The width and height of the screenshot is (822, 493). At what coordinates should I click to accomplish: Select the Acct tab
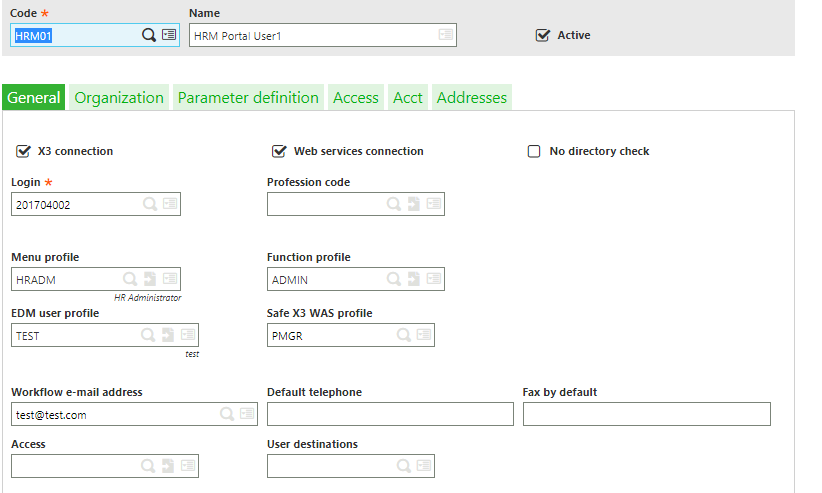408,98
